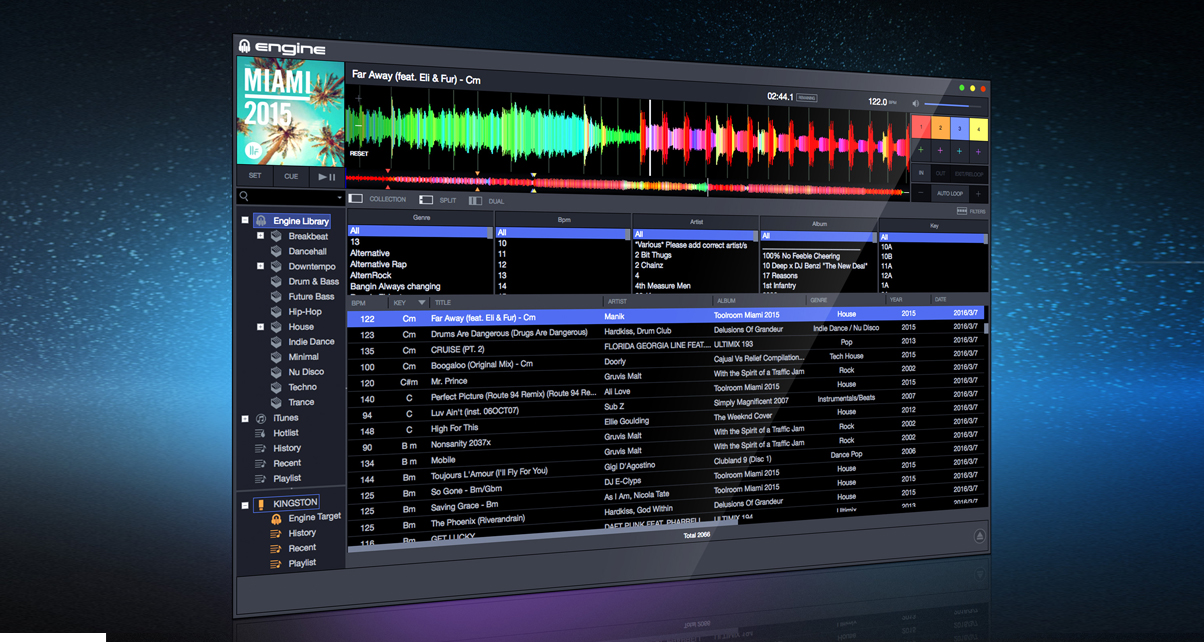Collapse the Engine Library tree
Viewport: 1204px width, 642px height.
pos(245,220)
